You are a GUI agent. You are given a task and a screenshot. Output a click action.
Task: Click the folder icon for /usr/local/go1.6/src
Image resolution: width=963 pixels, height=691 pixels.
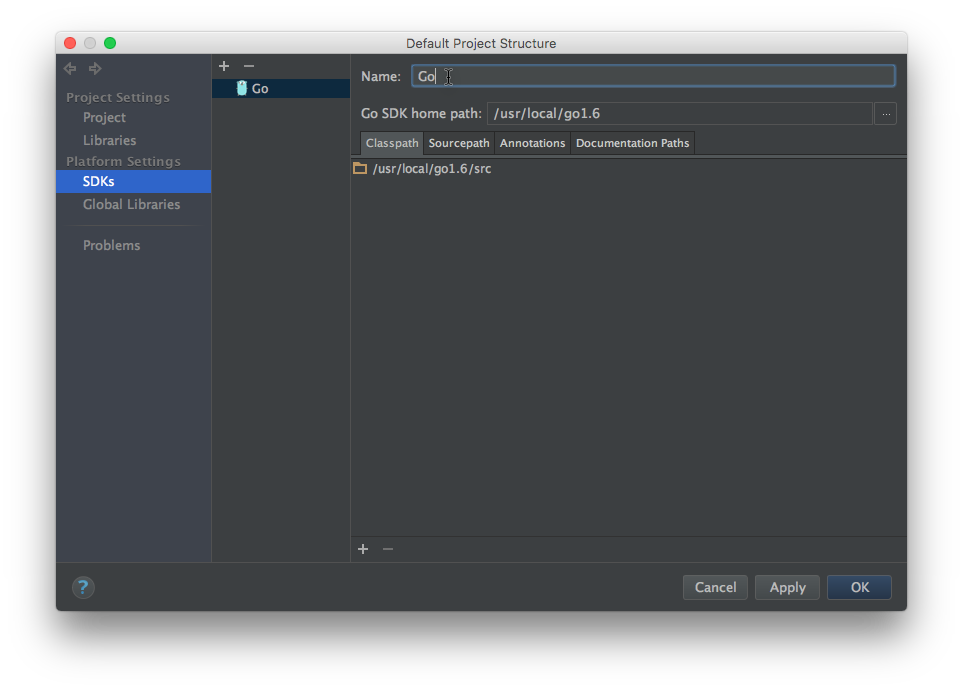click(x=360, y=168)
